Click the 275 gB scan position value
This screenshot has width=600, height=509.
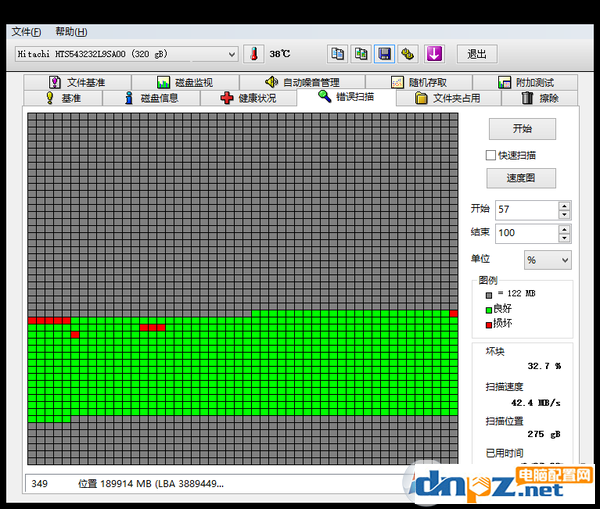544,434
